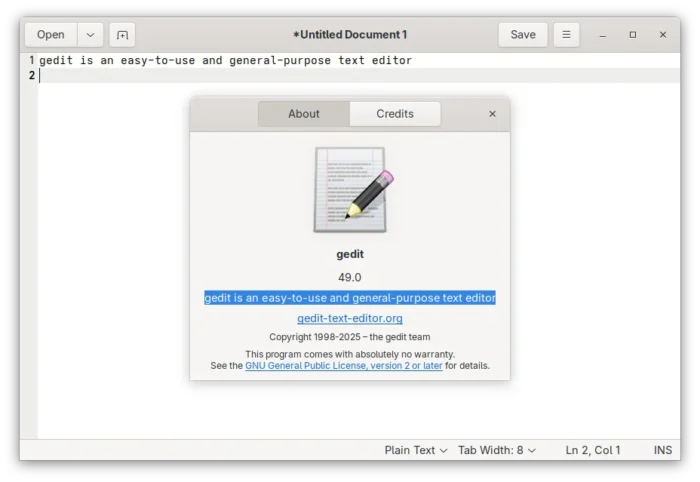This screenshot has height=482, width=700.
Task: Click the version number 49.0
Action: pos(350,277)
